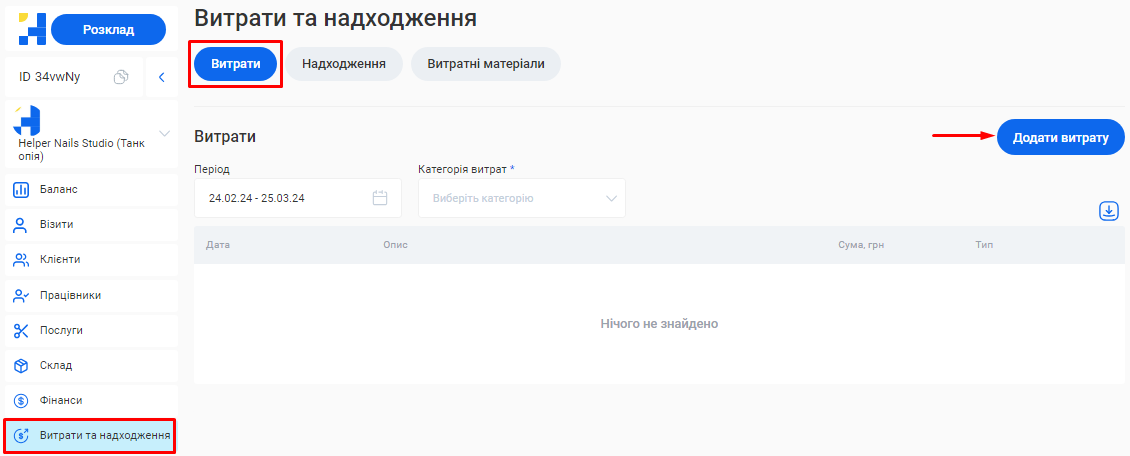Download the expenses table via export icon
The height and width of the screenshot is (456, 1130).
click(x=1108, y=211)
